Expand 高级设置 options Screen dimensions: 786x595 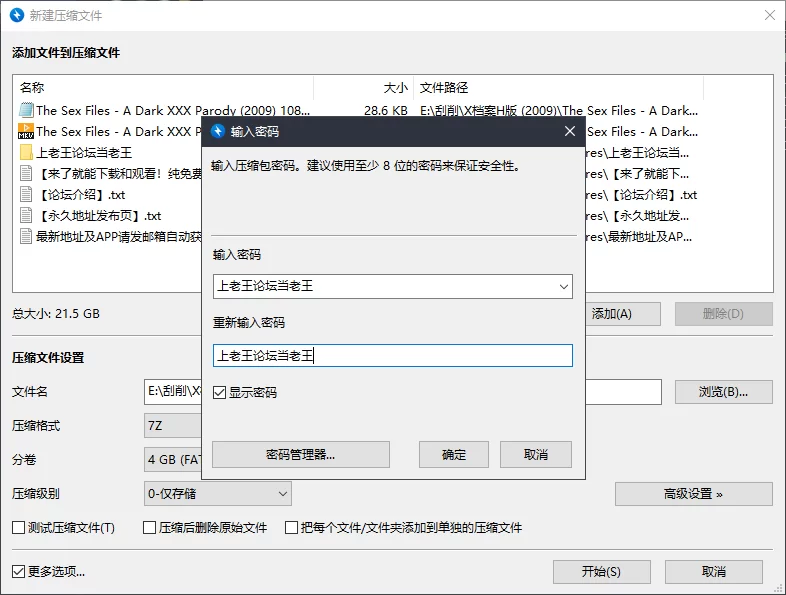tap(694, 494)
